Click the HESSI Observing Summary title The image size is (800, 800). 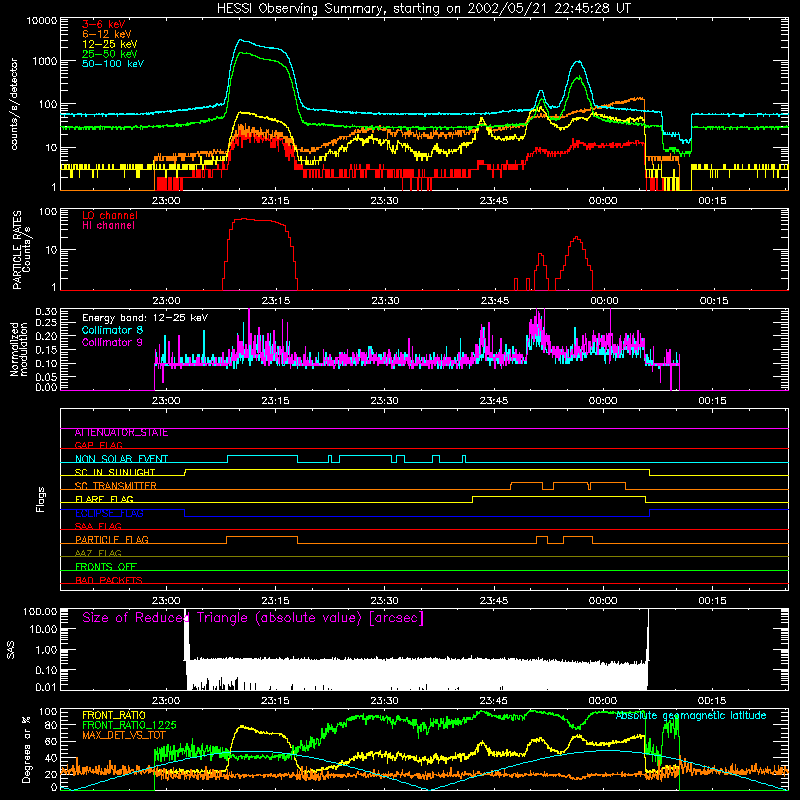(x=424, y=8)
